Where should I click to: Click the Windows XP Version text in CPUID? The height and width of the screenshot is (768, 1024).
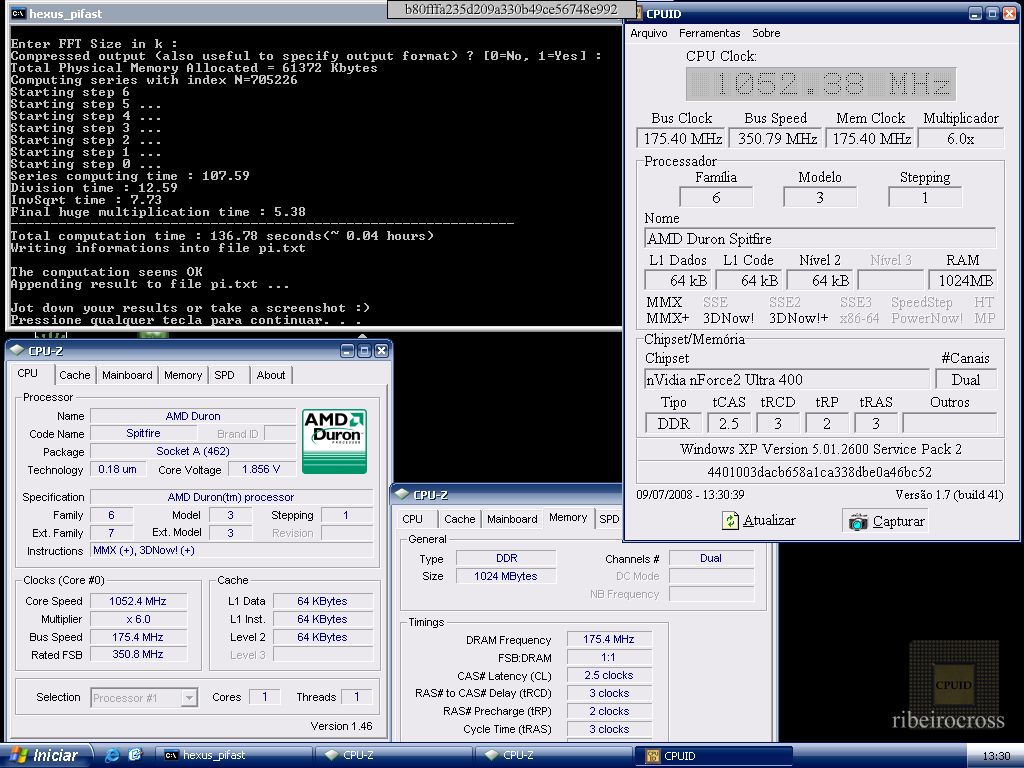(820, 449)
